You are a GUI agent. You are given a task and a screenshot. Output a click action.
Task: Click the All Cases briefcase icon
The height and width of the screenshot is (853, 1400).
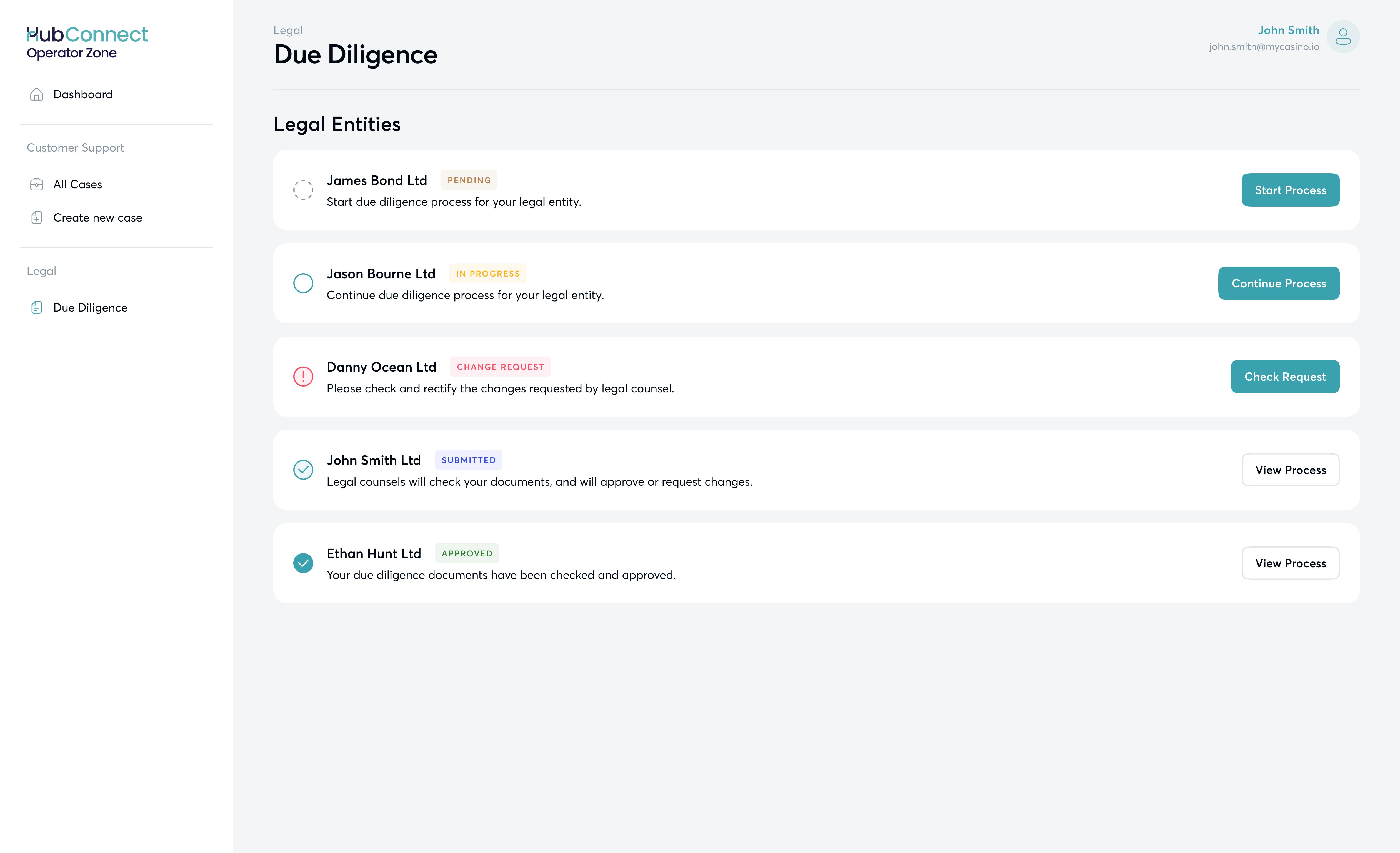[36, 185]
